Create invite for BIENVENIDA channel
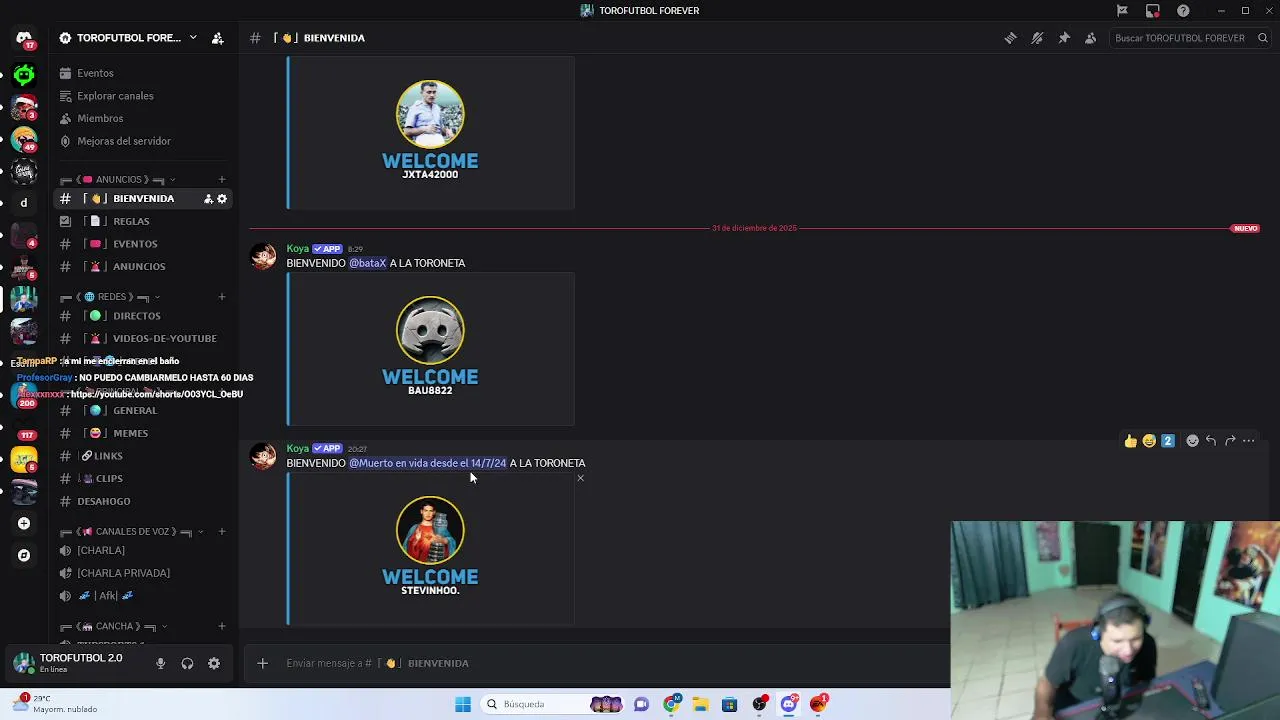The height and width of the screenshot is (720, 1280). [x=208, y=199]
